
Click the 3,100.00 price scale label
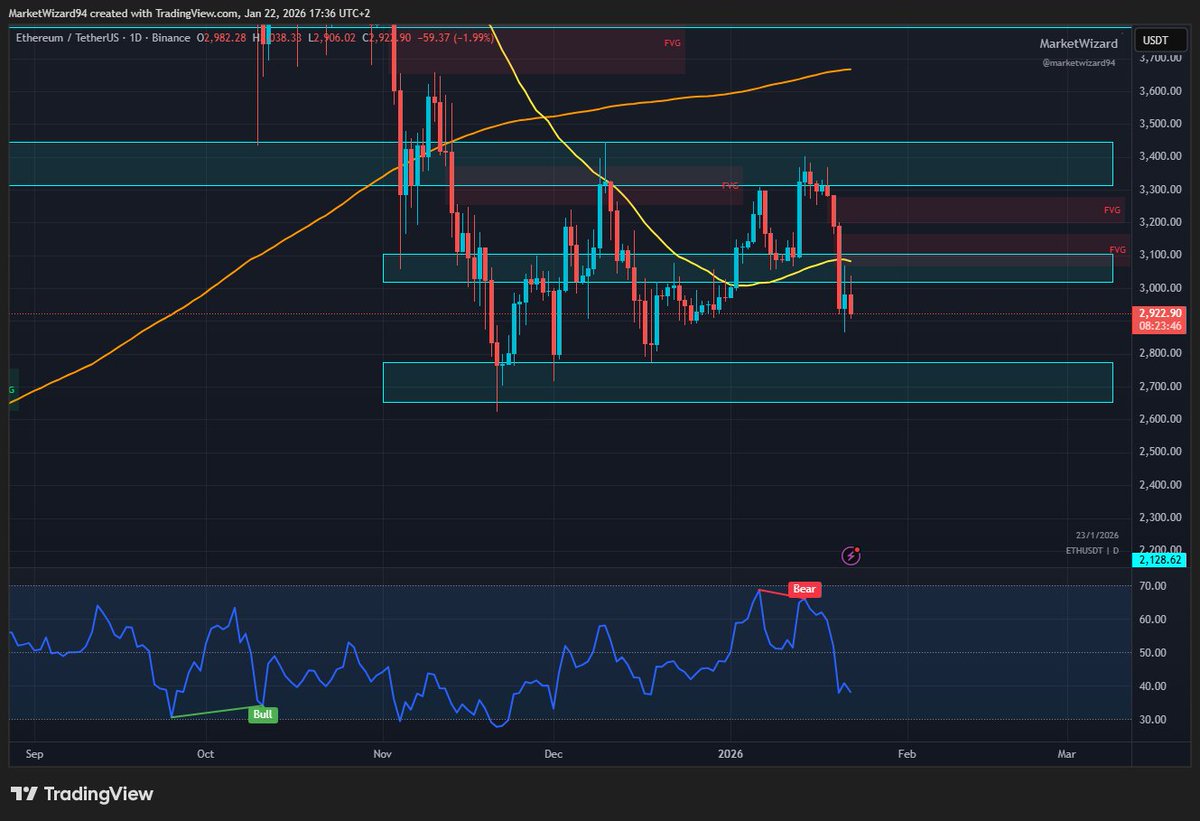point(1160,255)
